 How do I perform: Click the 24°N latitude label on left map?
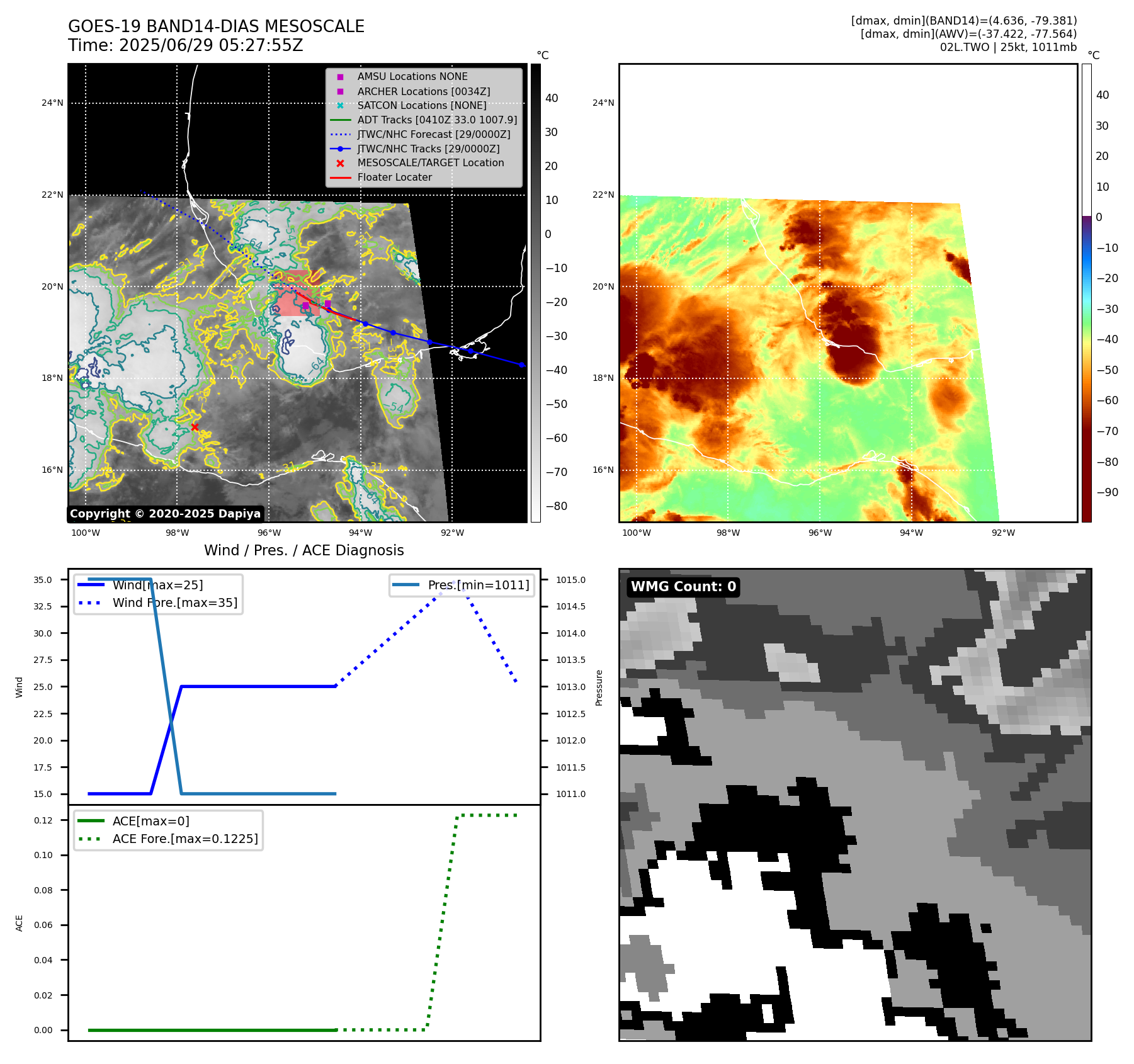click(52, 103)
